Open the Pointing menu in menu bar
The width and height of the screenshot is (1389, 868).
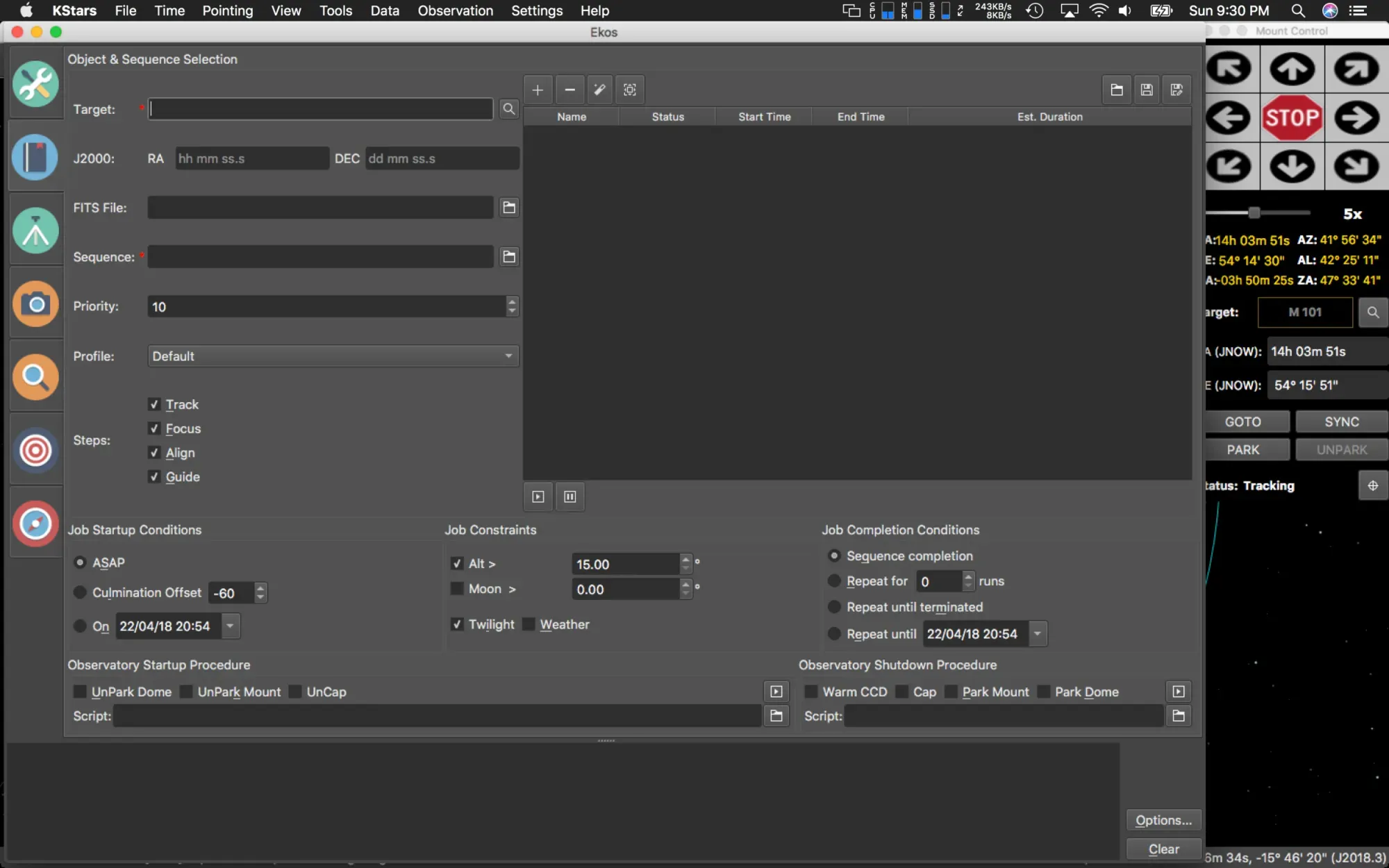(227, 10)
